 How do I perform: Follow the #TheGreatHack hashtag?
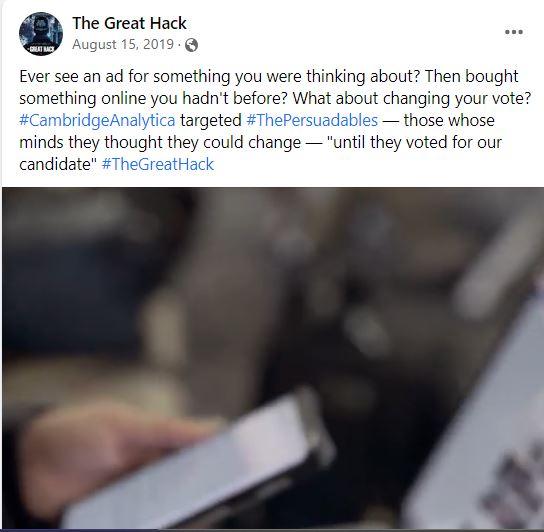coord(158,164)
